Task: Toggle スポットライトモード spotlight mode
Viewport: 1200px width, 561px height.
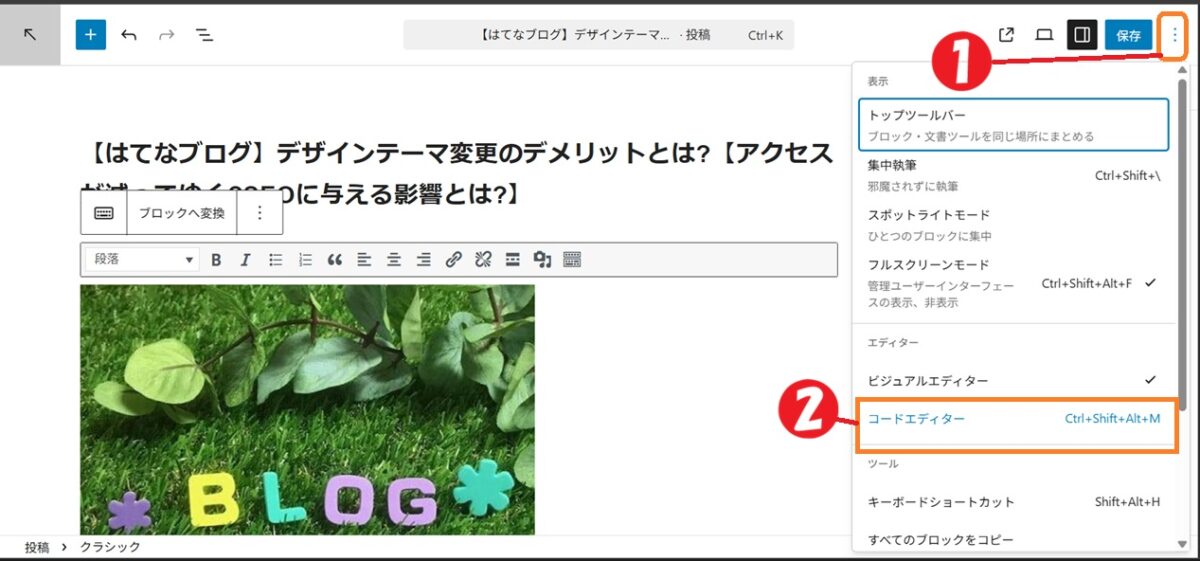Action: click(1013, 225)
